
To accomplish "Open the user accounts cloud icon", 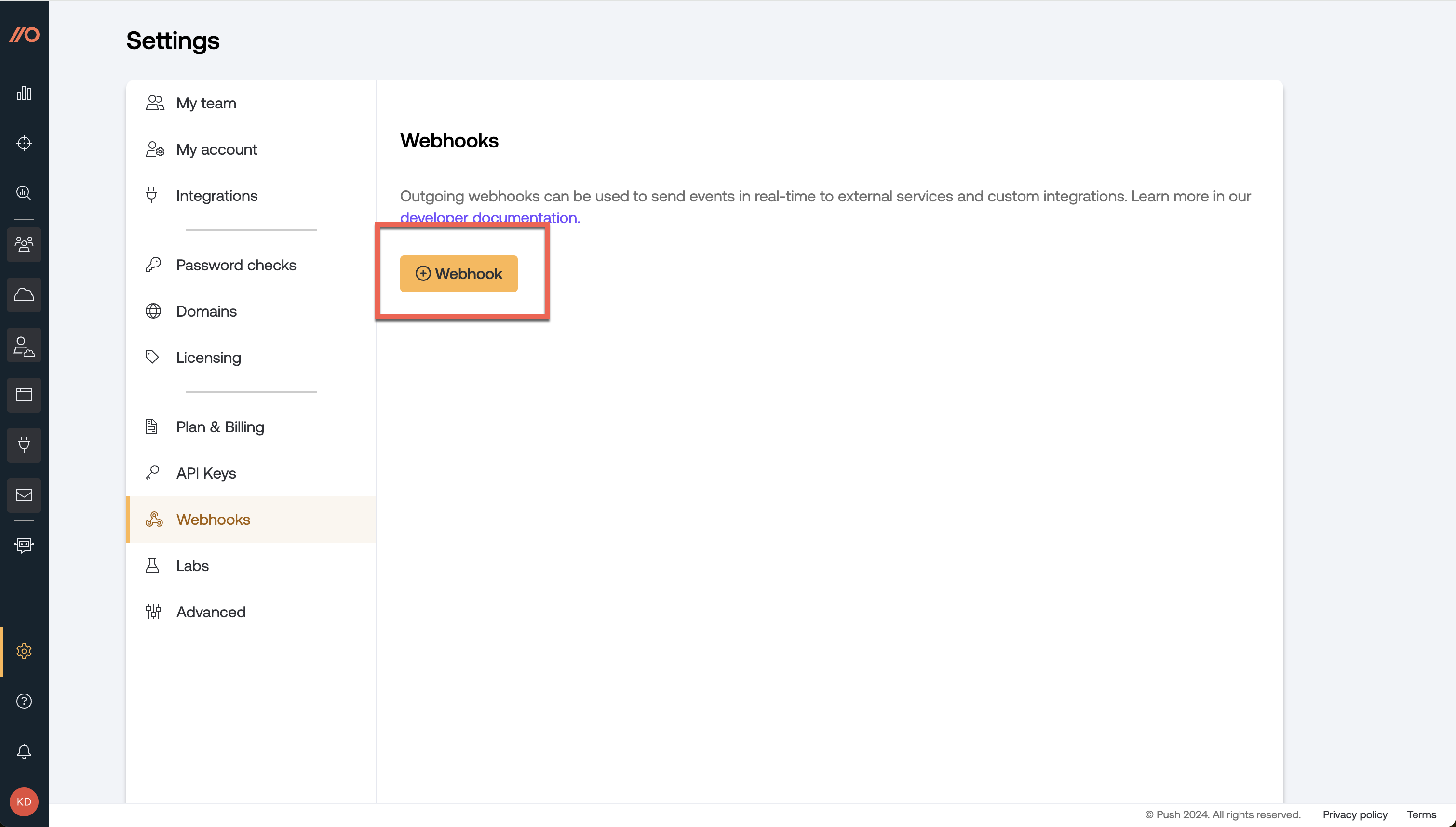I will point(24,346).
